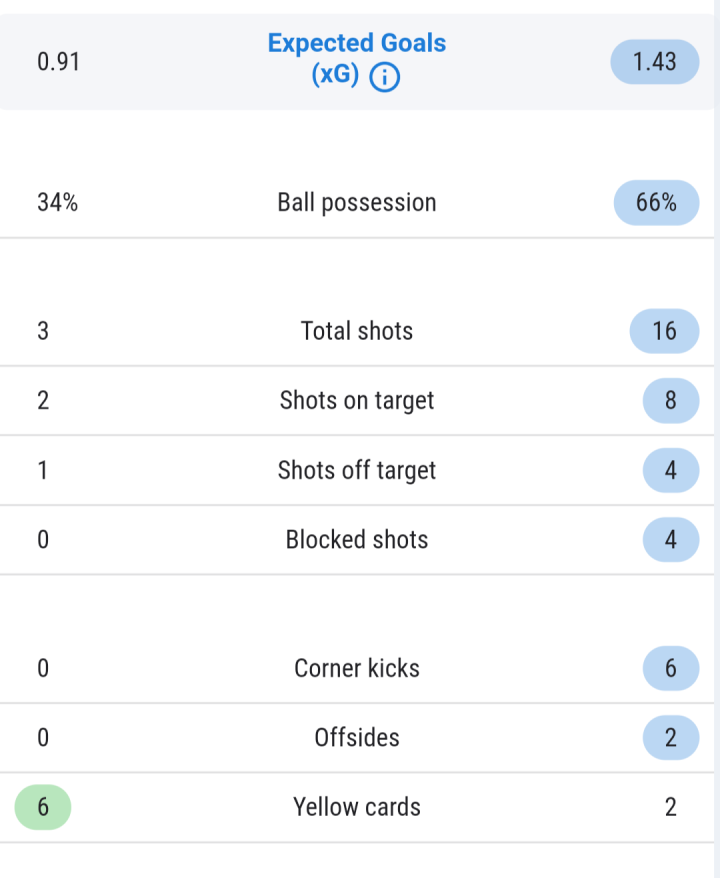Image resolution: width=720 pixels, height=878 pixels.
Task: Click the 0.91 expected goals value
Action: pos(58,62)
